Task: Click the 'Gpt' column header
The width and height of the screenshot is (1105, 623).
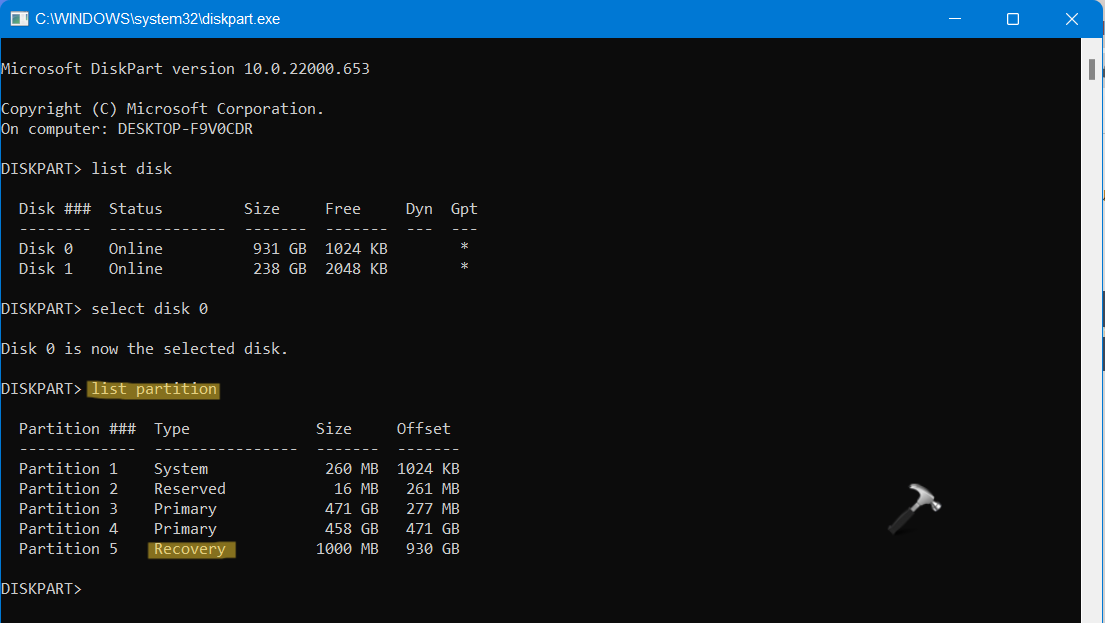Action: pos(464,209)
